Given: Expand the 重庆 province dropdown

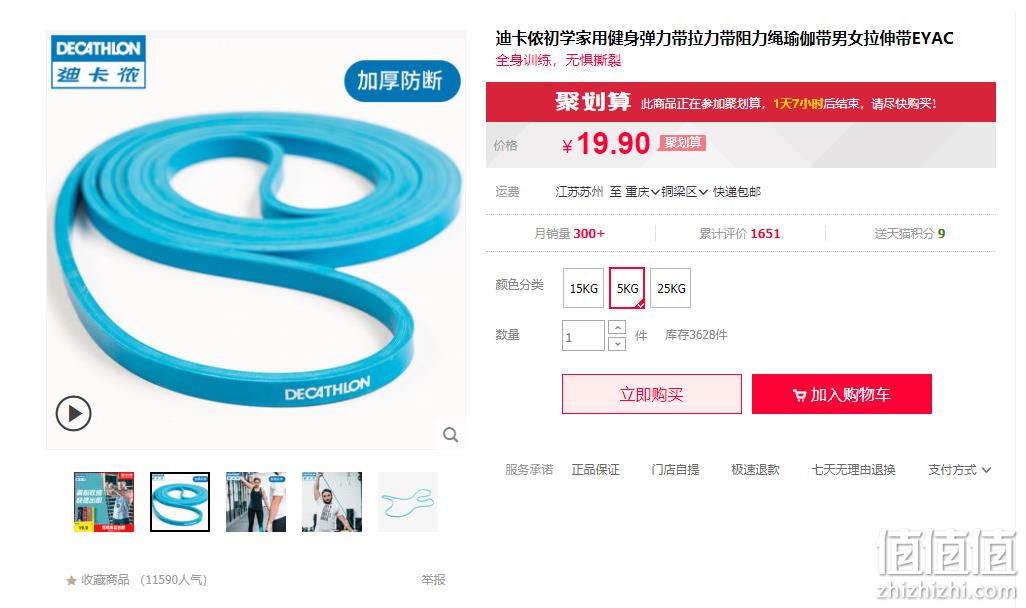Looking at the screenshot, I should coord(642,192).
